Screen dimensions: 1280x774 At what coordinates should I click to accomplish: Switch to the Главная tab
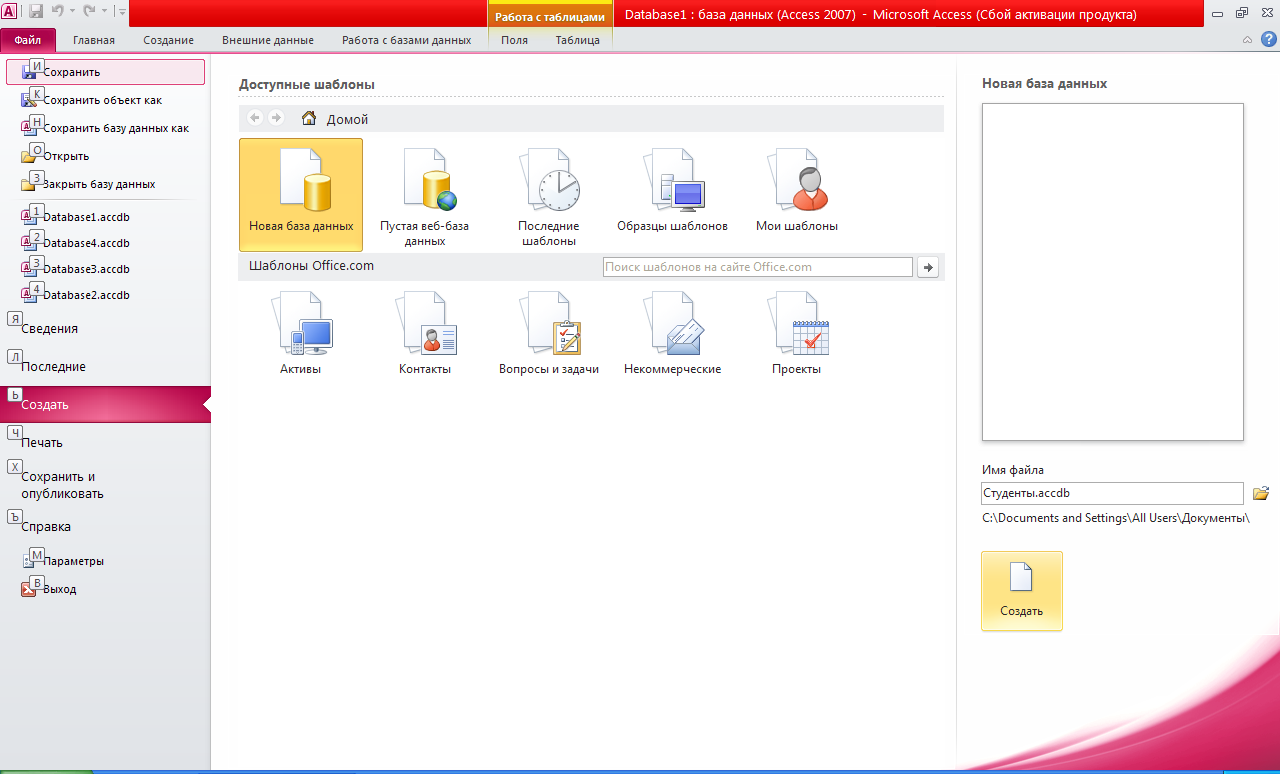tap(94, 40)
